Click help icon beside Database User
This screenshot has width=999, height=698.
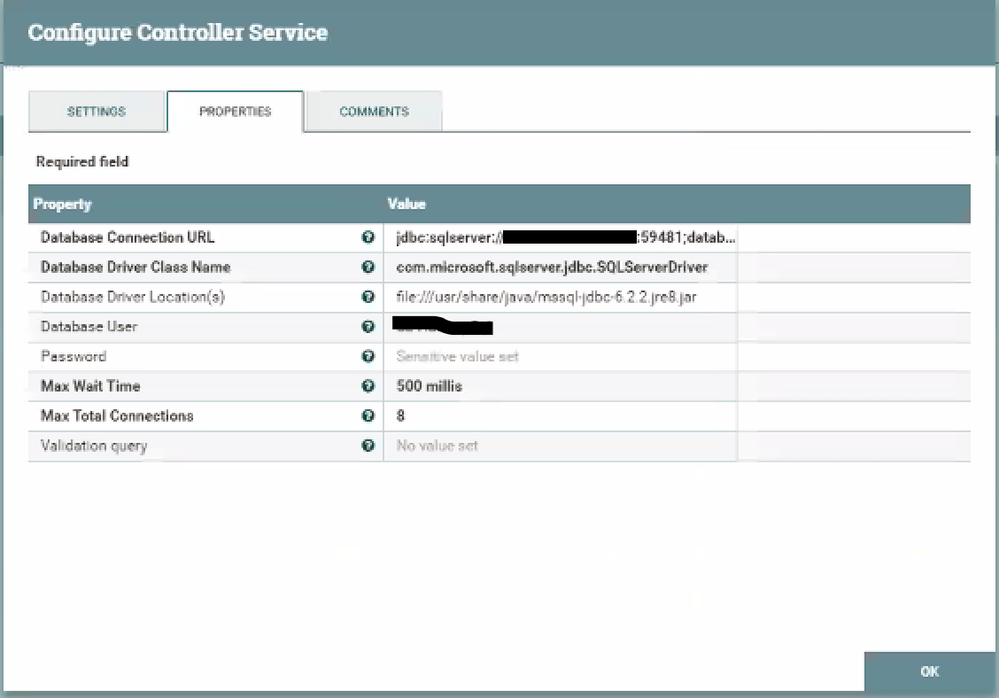(x=368, y=327)
